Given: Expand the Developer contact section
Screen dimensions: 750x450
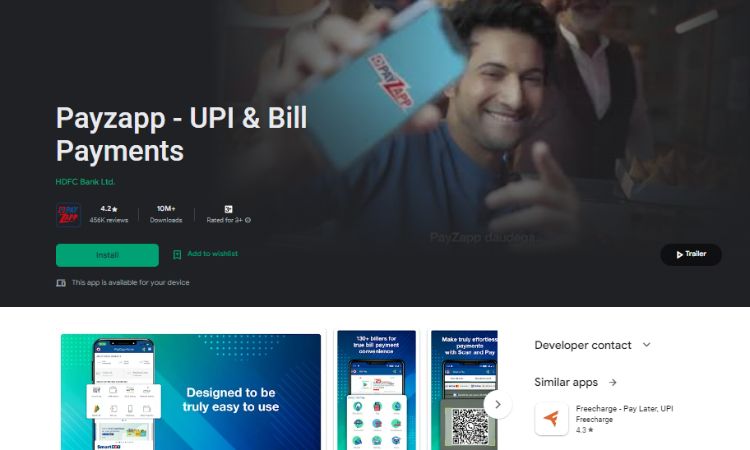Looking at the screenshot, I should [593, 345].
